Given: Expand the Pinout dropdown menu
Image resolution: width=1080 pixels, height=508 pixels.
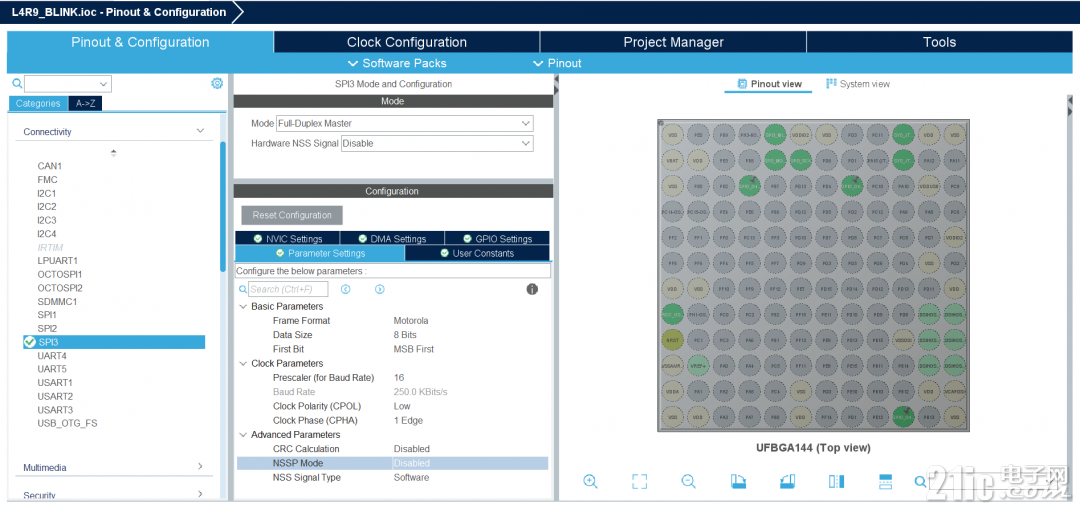Looking at the screenshot, I should 557,63.
